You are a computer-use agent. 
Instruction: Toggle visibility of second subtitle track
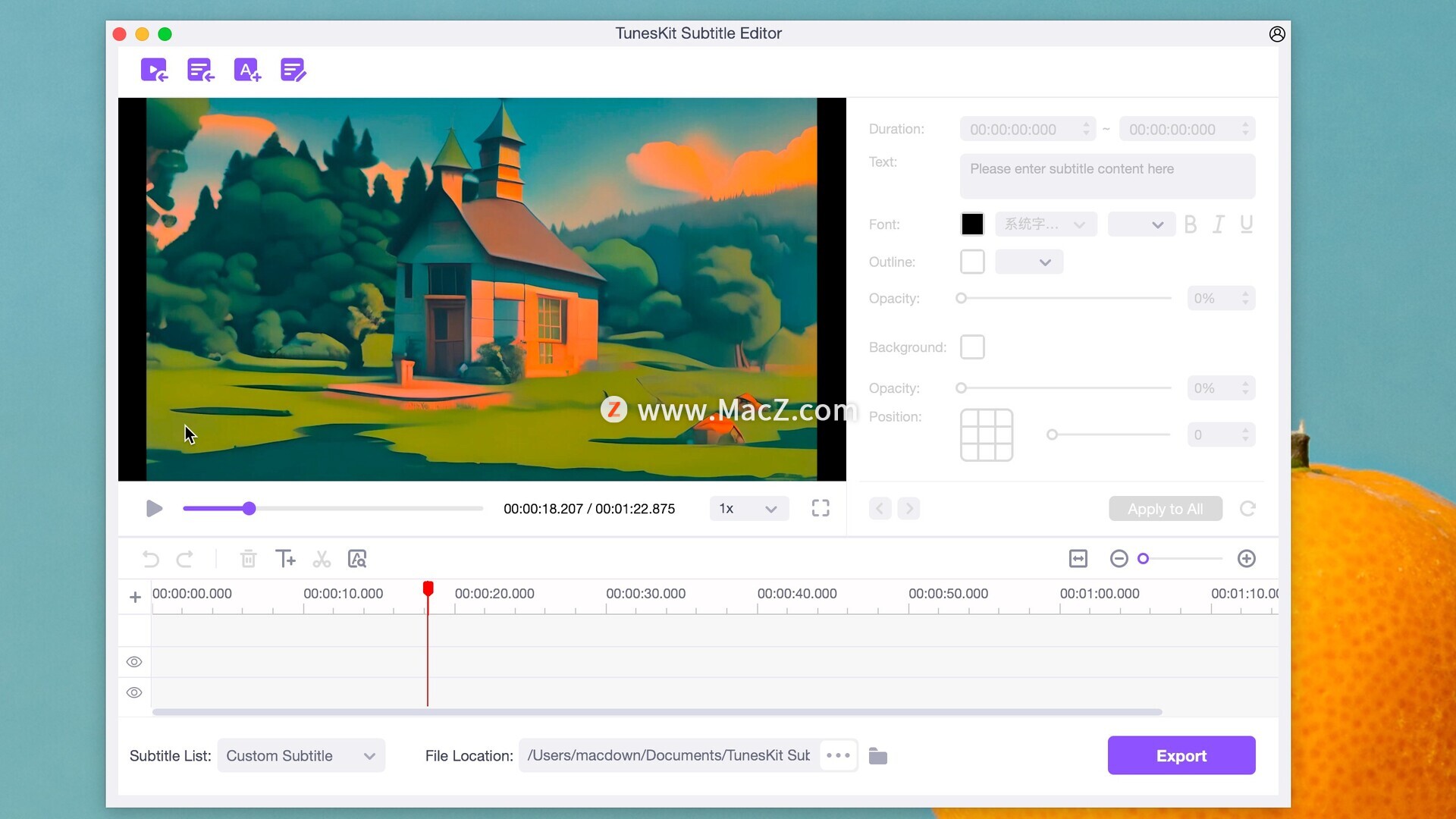click(134, 692)
